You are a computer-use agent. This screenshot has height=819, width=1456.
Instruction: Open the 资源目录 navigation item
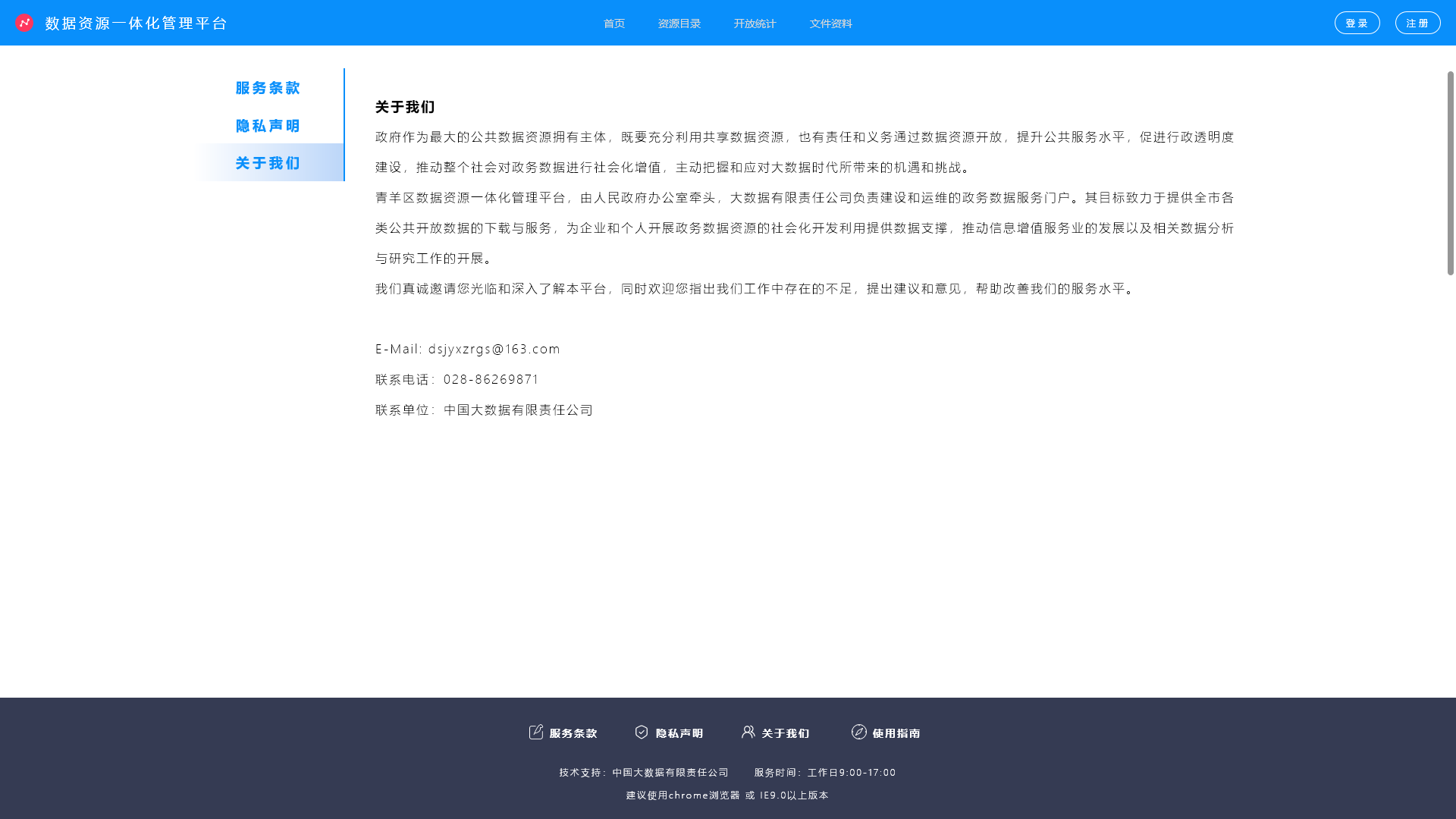[x=679, y=24]
